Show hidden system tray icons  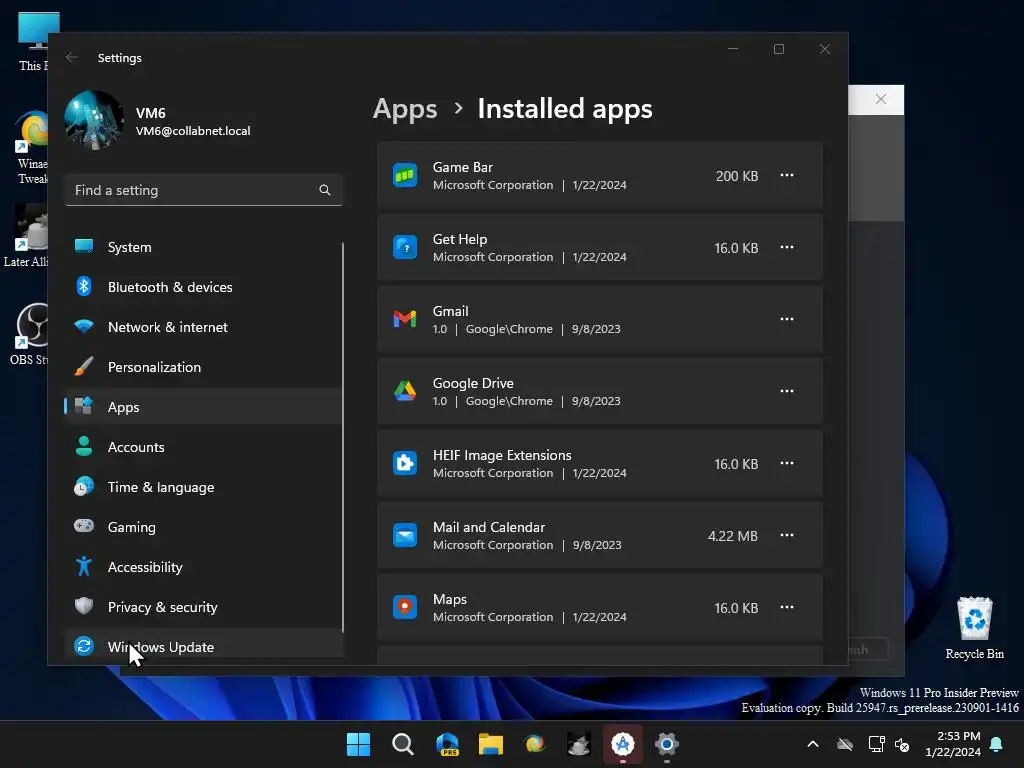tap(813, 744)
